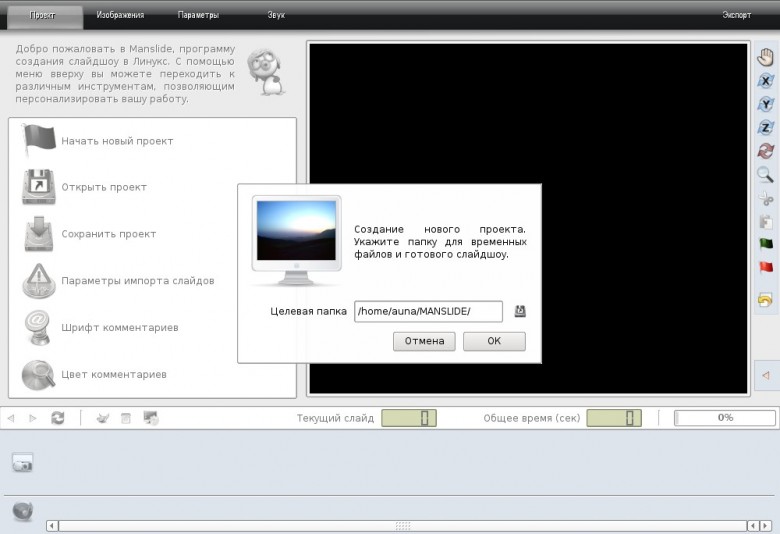Click the Текущий слайд counter field
The width and height of the screenshot is (780, 534).
409,418
